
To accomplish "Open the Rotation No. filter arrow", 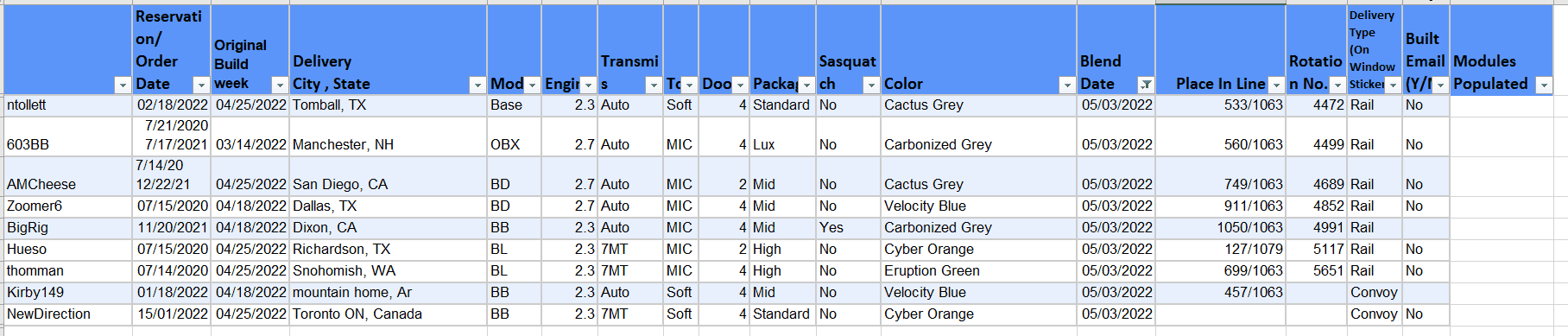I will point(1337,85).
